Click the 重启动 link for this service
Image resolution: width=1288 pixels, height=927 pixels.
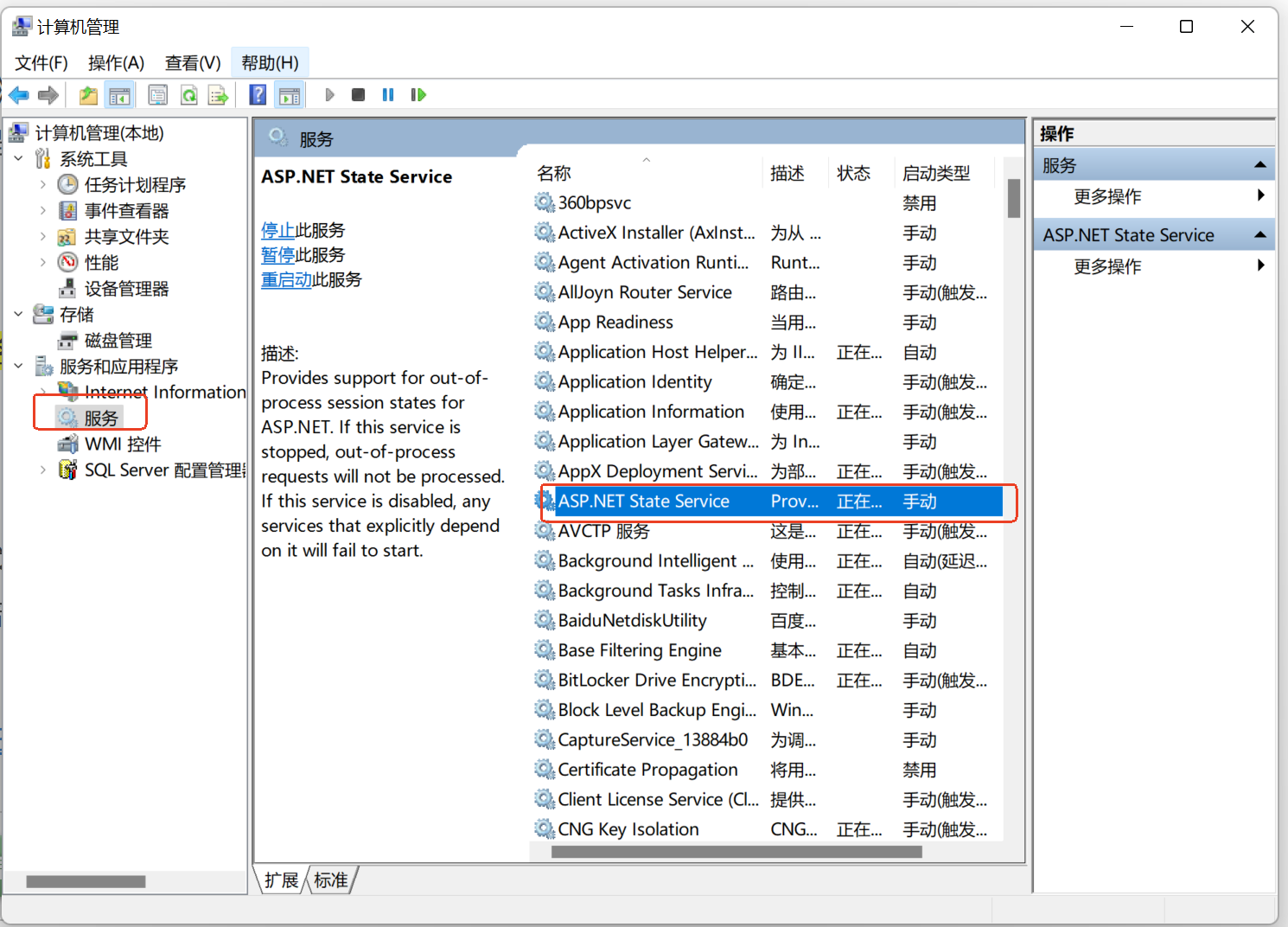[x=286, y=279]
